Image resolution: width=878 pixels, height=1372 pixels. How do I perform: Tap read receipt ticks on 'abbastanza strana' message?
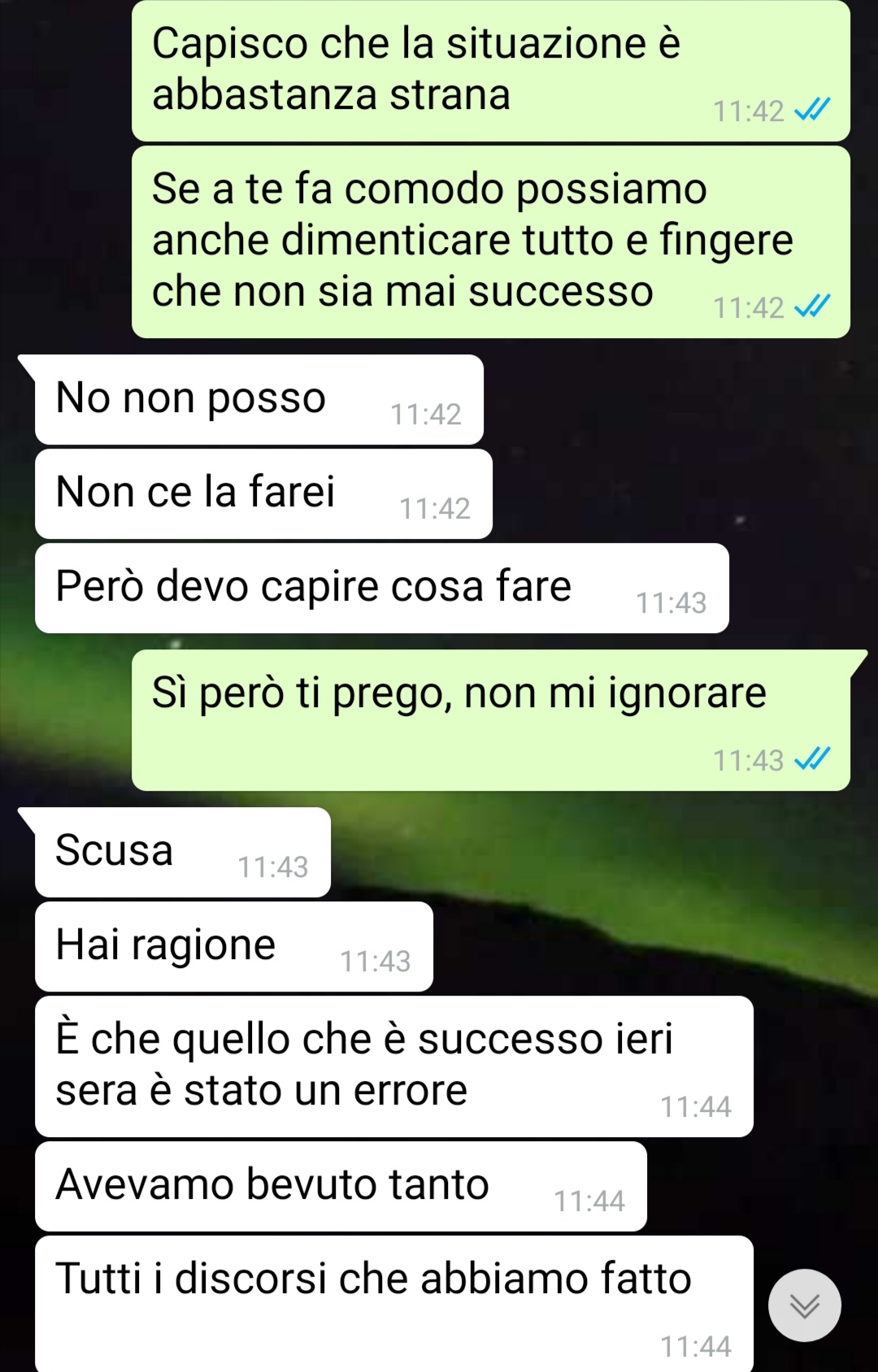pyautogui.click(x=812, y=110)
